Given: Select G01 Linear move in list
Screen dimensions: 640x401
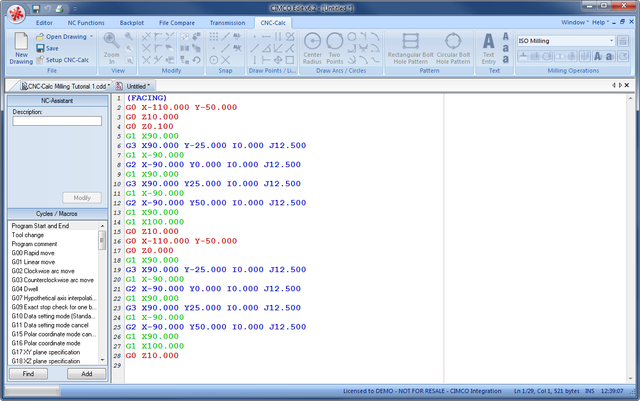Looking at the screenshot, I should tap(33, 262).
